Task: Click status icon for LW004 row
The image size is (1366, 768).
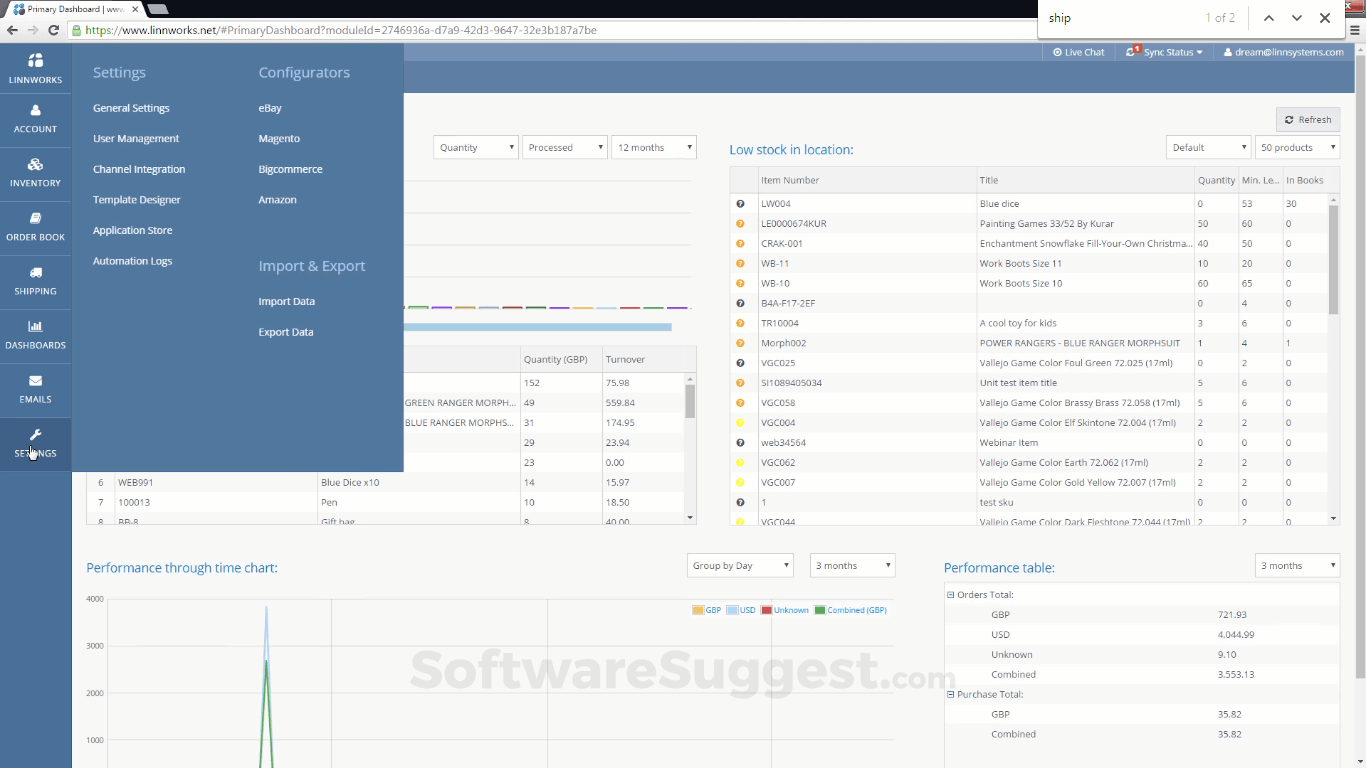Action: (x=740, y=204)
